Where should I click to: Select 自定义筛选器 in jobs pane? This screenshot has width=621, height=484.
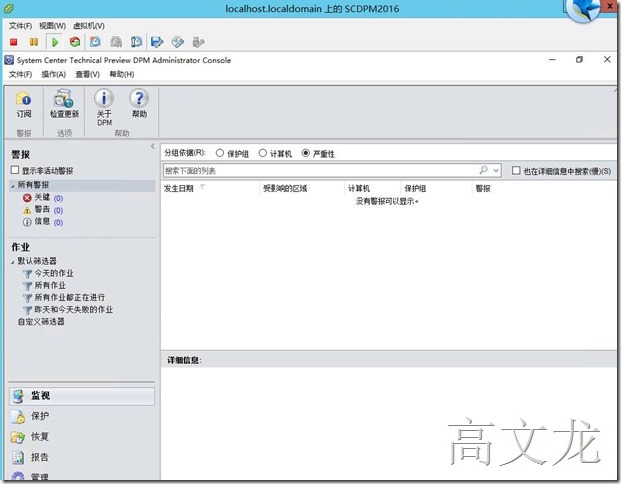click(x=41, y=322)
